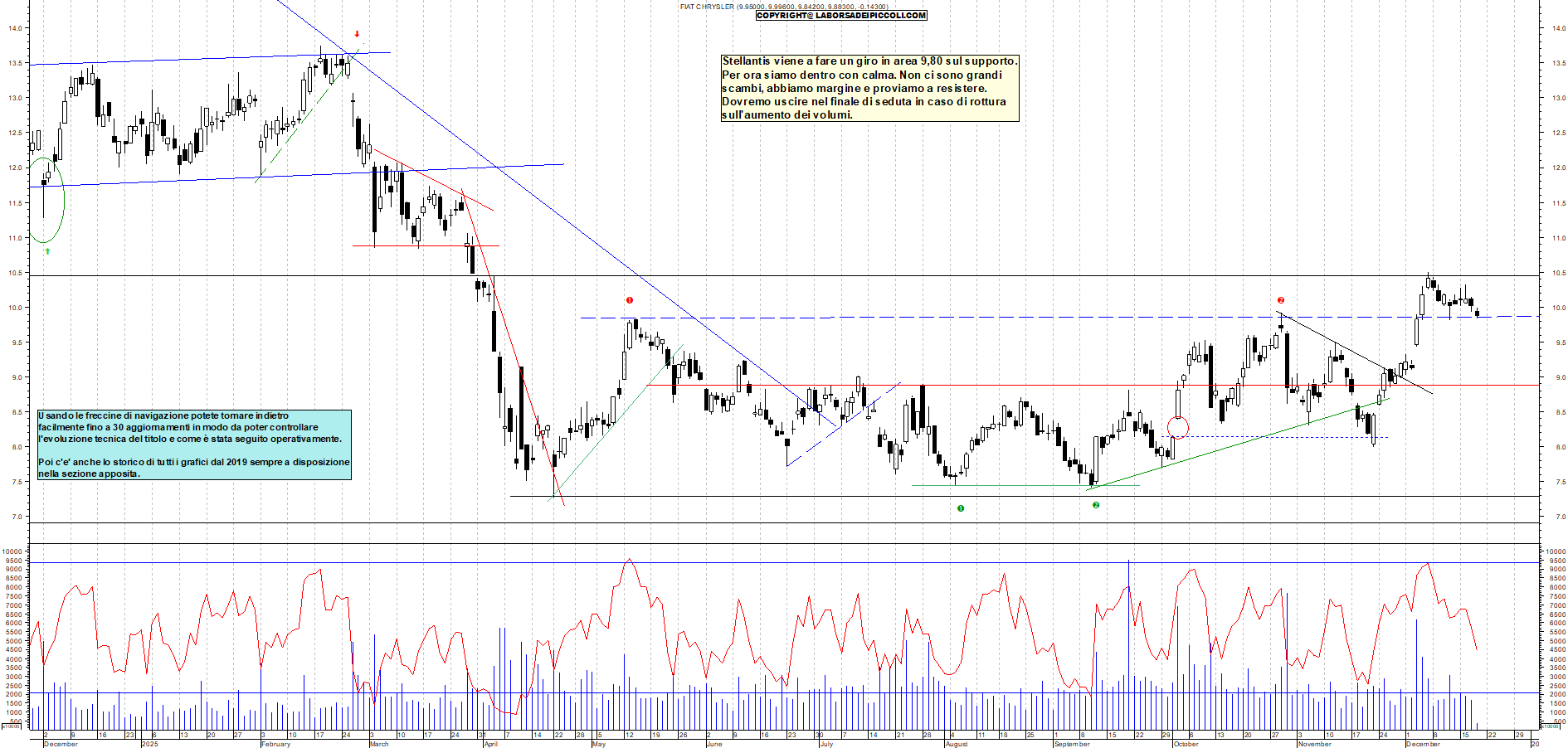Click the October label on the time axis
This screenshot has height=748, width=1568.
click(1186, 744)
